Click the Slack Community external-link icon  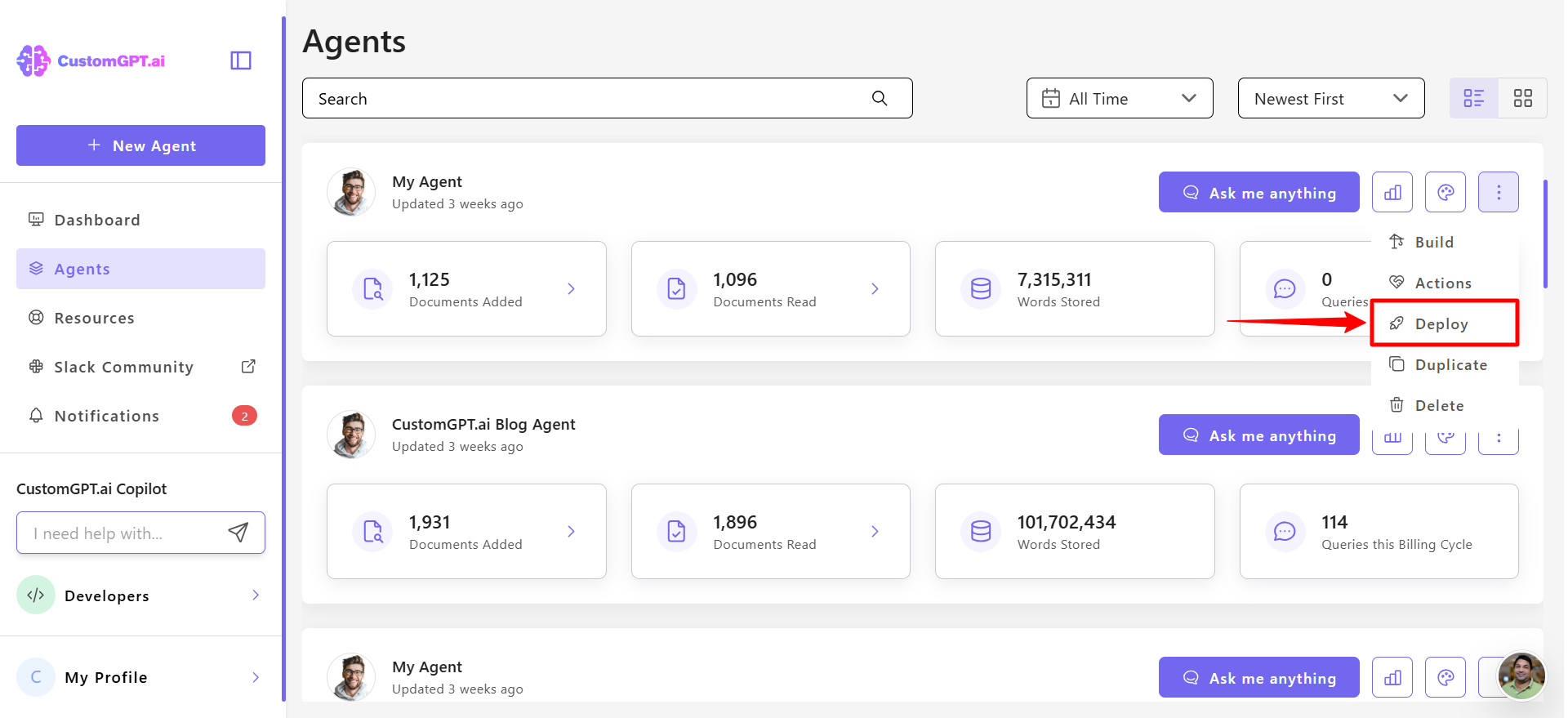point(248,366)
